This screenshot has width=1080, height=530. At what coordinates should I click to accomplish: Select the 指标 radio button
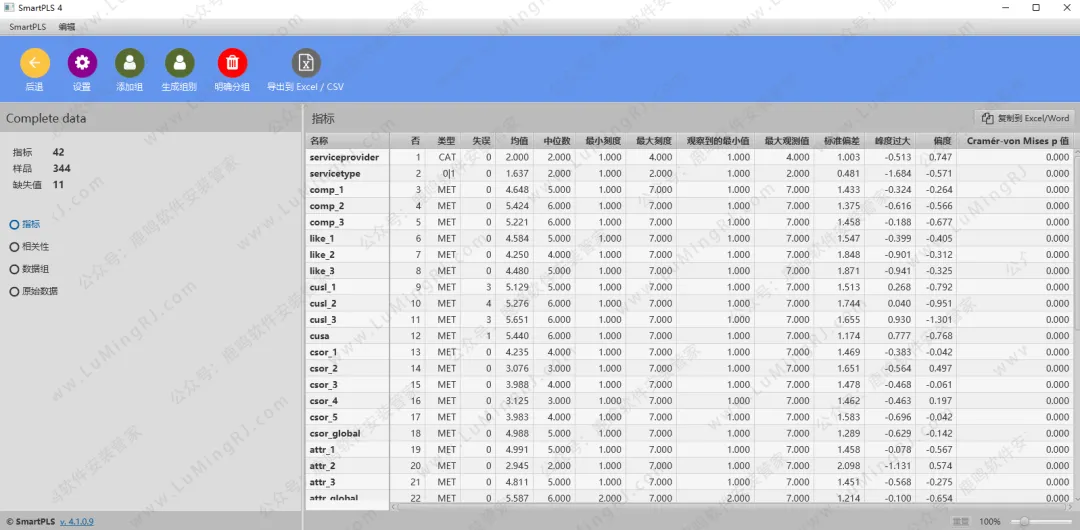(14, 225)
